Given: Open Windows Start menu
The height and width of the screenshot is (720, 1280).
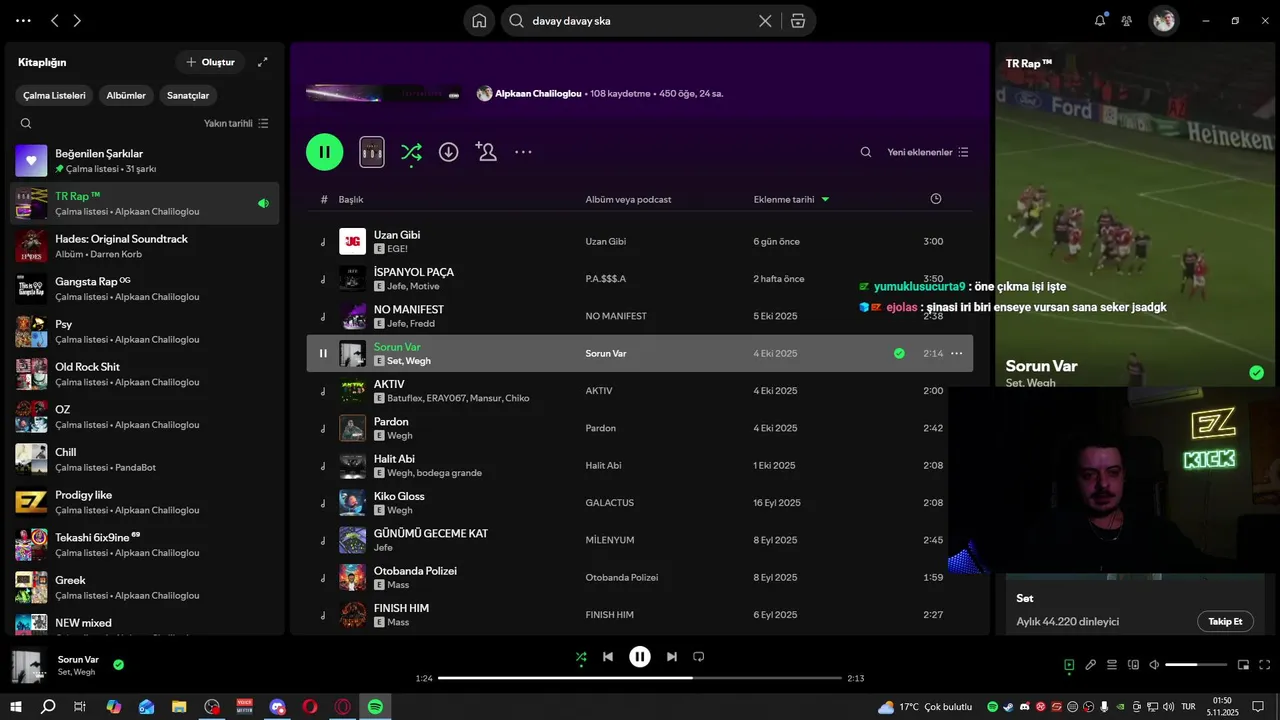Looking at the screenshot, I should click(x=15, y=707).
